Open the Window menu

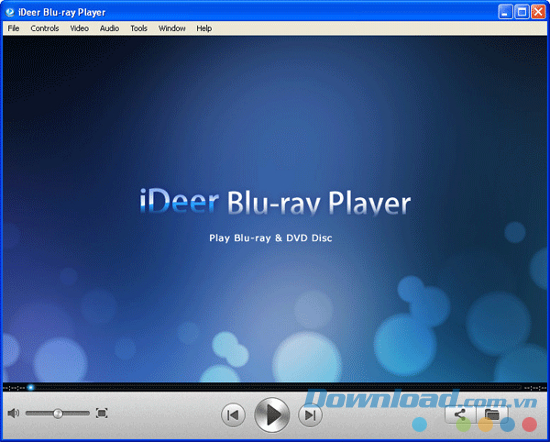click(172, 28)
